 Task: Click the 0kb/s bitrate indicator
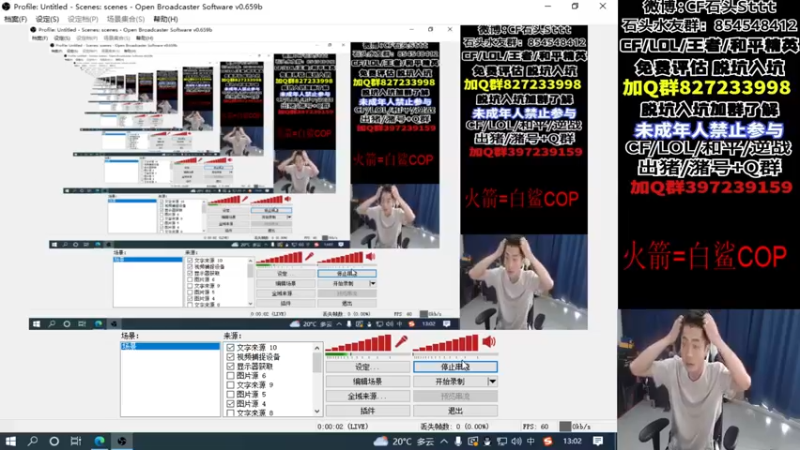[575, 427]
